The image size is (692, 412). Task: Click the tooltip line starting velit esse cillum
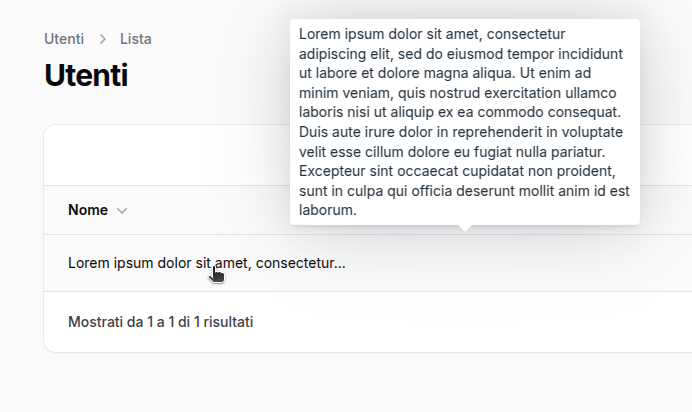(452, 152)
